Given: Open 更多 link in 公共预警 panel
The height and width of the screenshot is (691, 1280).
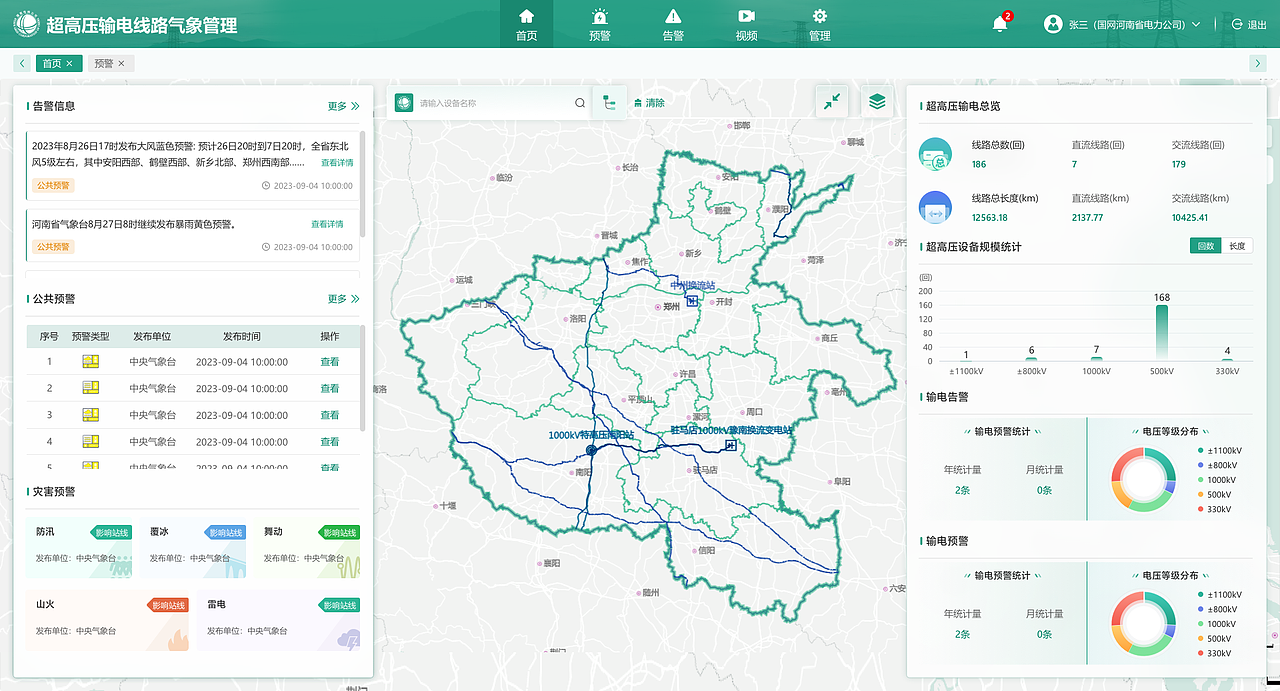Looking at the screenshot, I should (x=343, y=298).
